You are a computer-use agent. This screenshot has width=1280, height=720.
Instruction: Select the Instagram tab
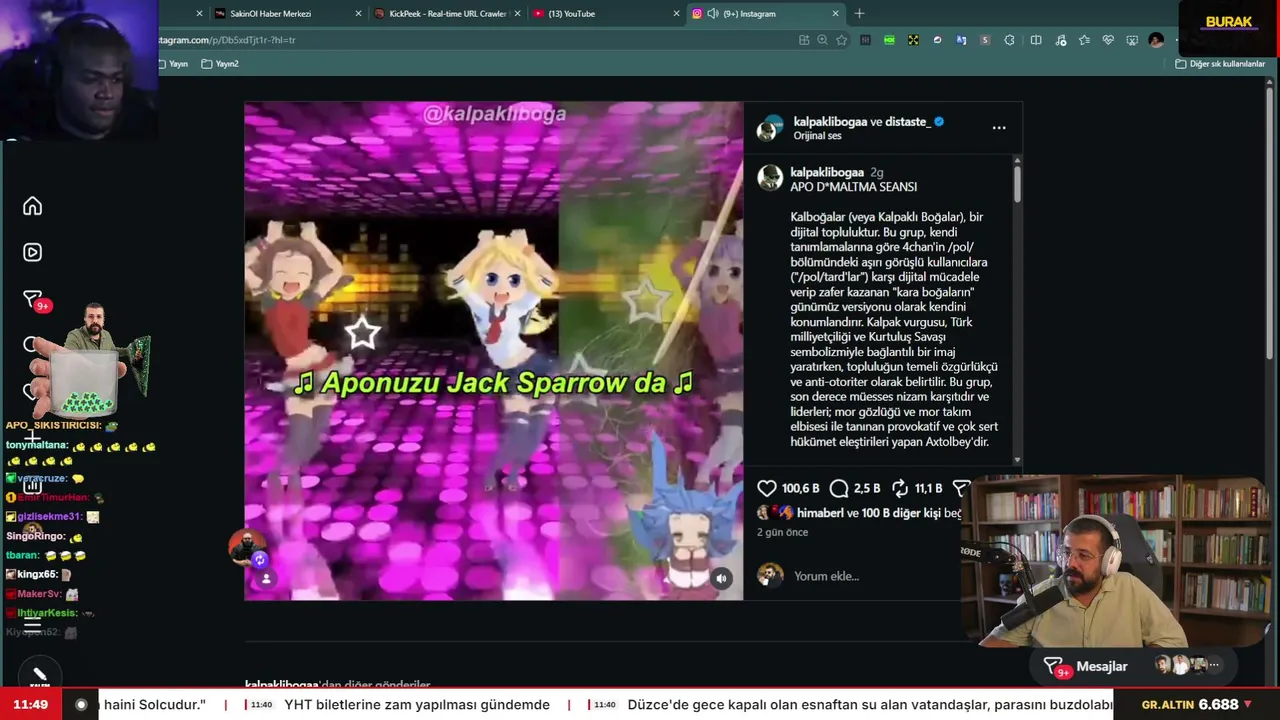[766, 14]
